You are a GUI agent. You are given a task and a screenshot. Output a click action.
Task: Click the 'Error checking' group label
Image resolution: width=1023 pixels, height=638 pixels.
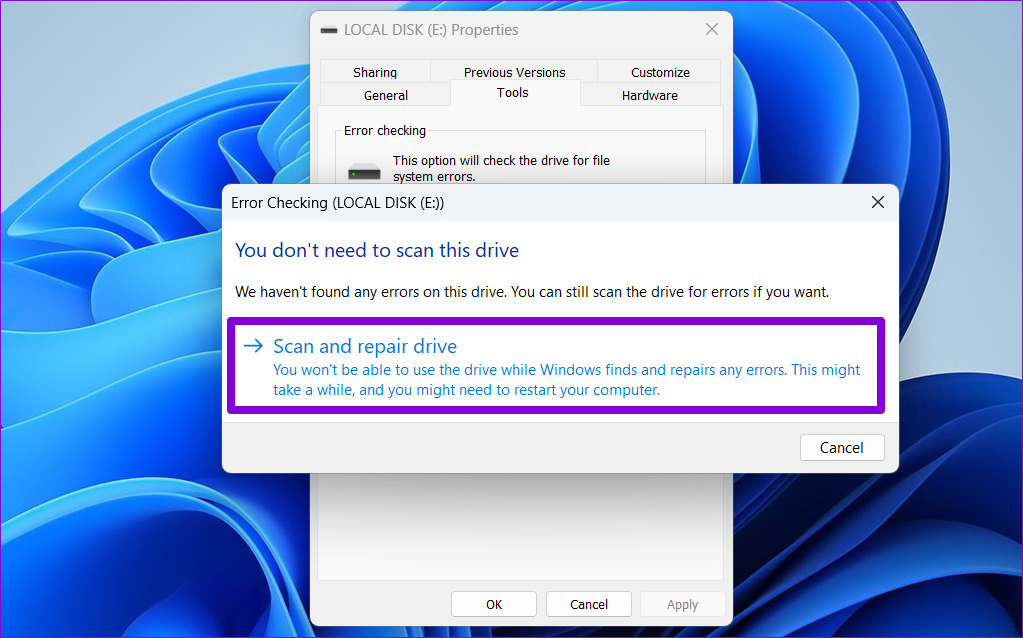[385, 130]
